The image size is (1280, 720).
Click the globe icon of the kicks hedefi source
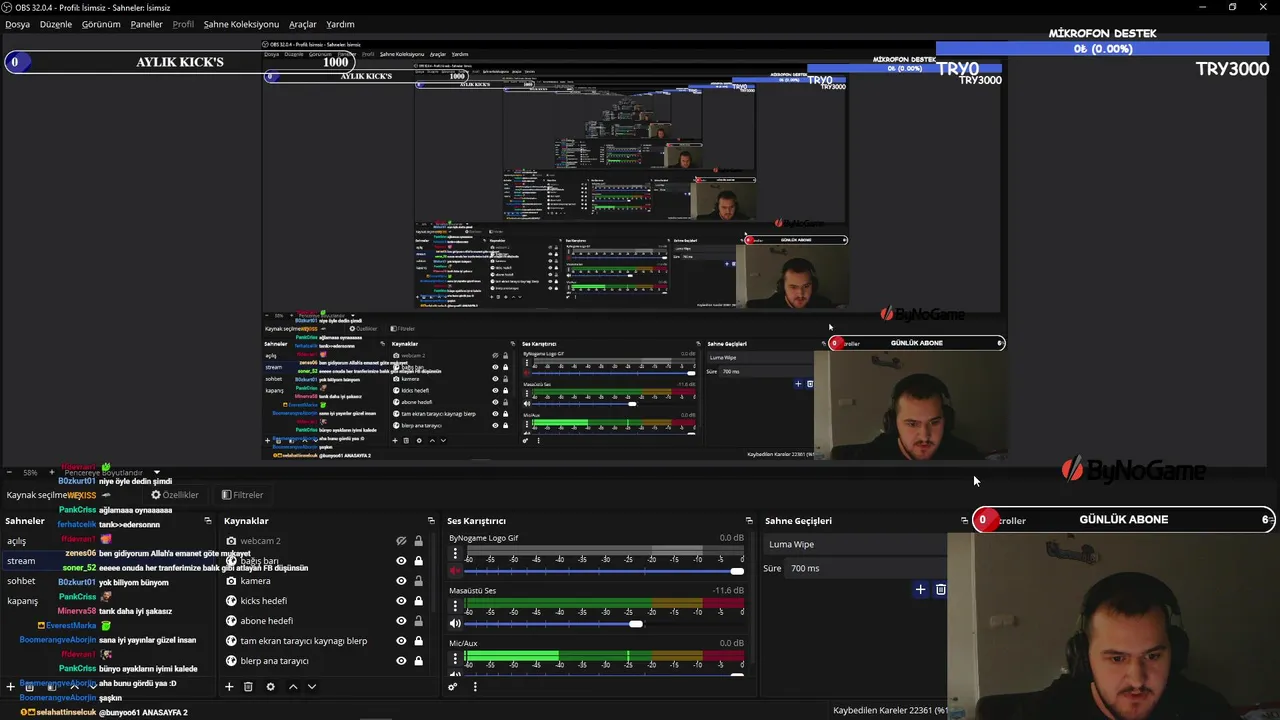tap(231, 601)
